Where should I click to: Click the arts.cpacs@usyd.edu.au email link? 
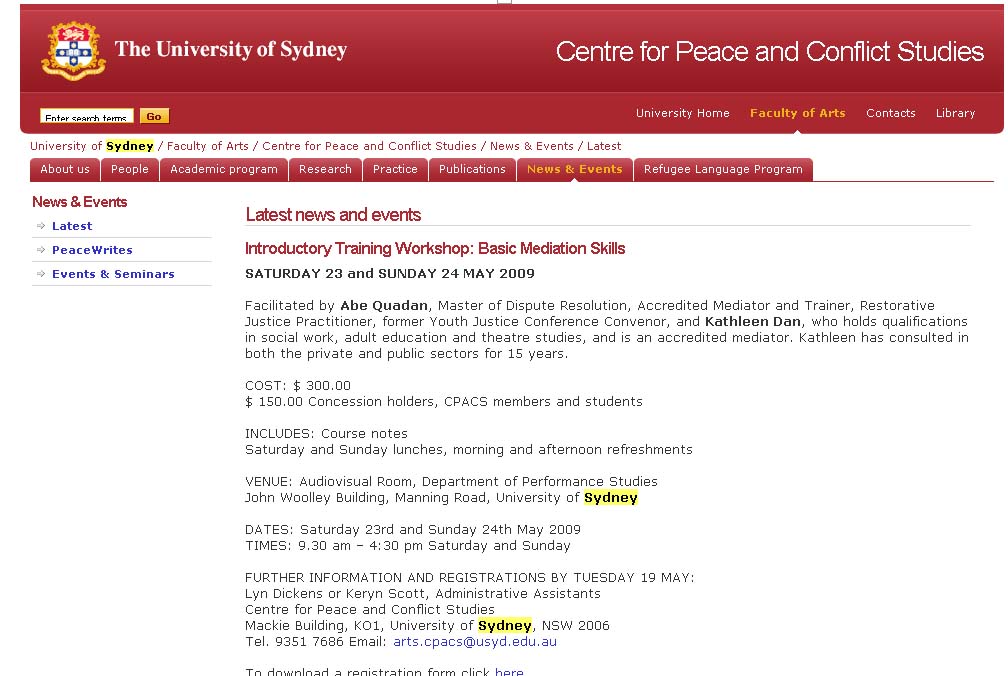(x=475, y=641)
